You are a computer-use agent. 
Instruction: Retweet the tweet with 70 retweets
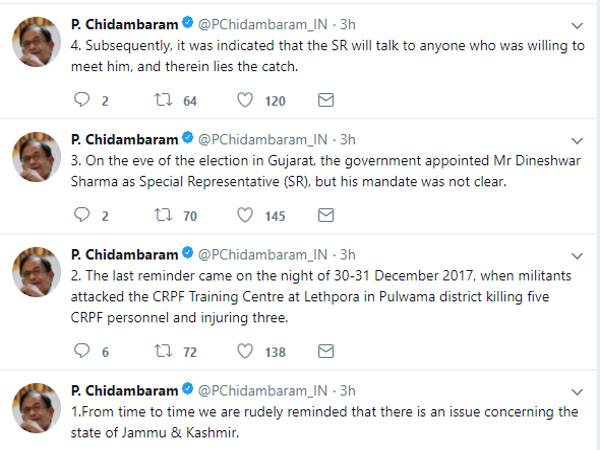(x=159, y=215)
